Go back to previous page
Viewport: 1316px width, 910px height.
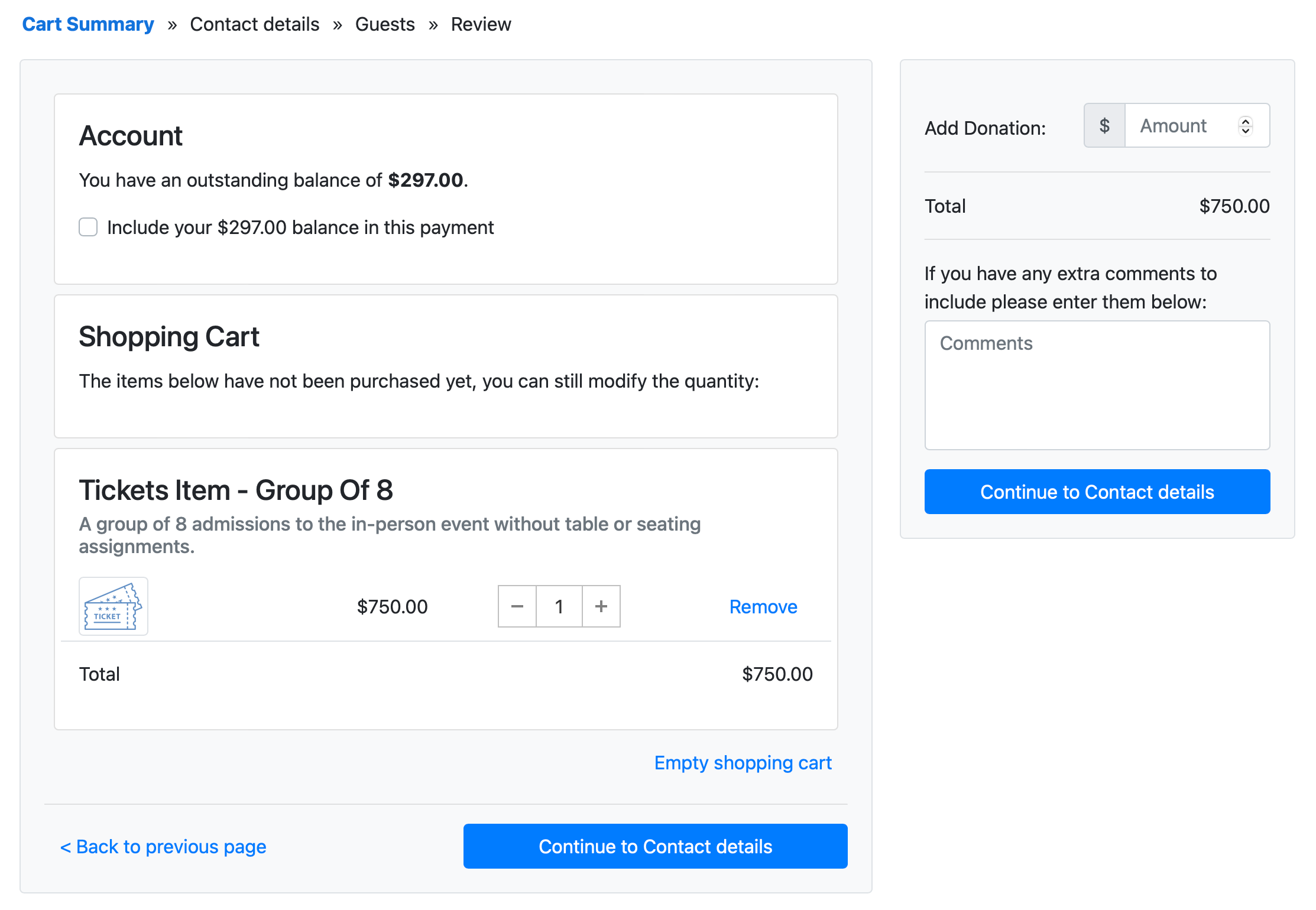(163, 847)
